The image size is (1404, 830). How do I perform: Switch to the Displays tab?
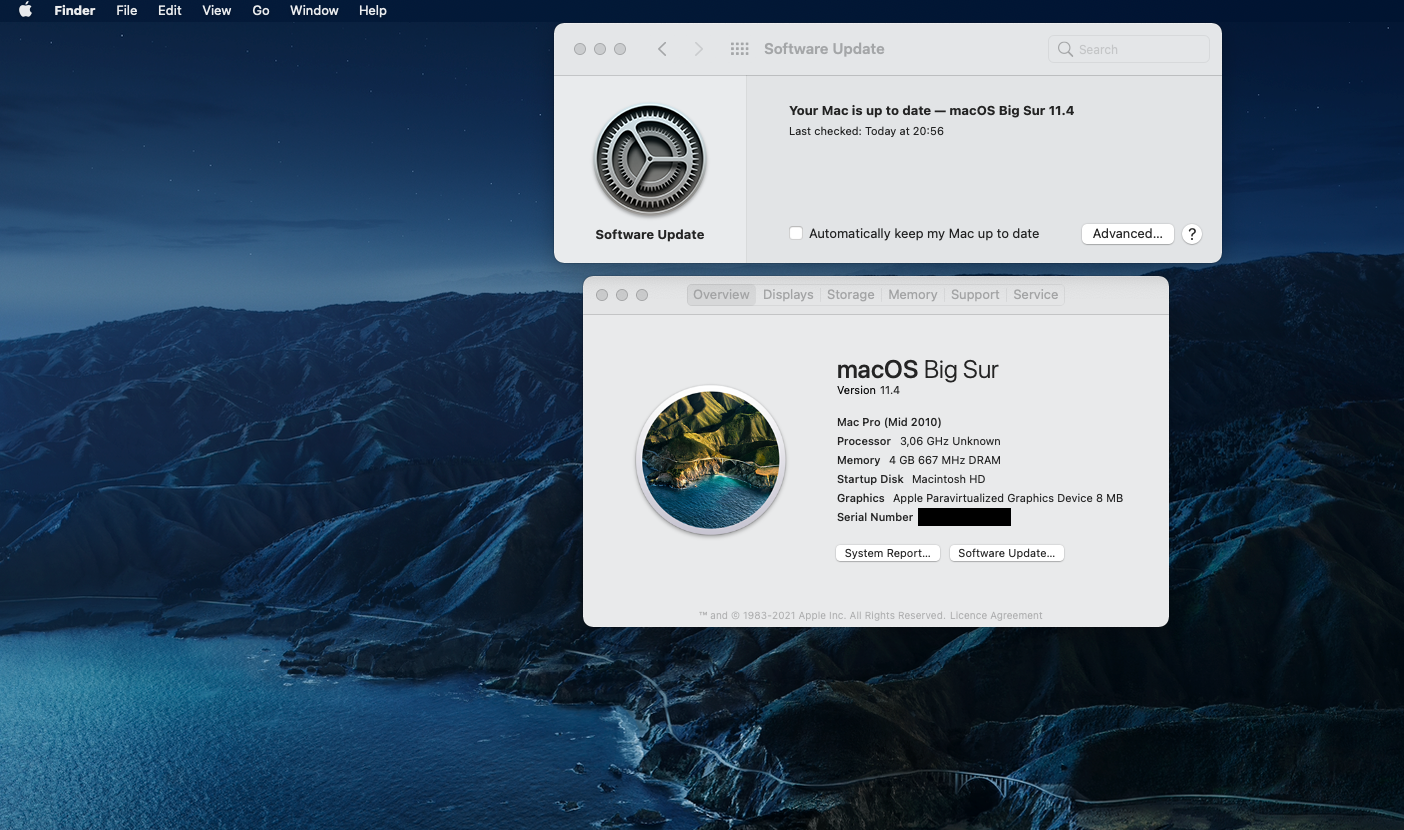[788, 295]
